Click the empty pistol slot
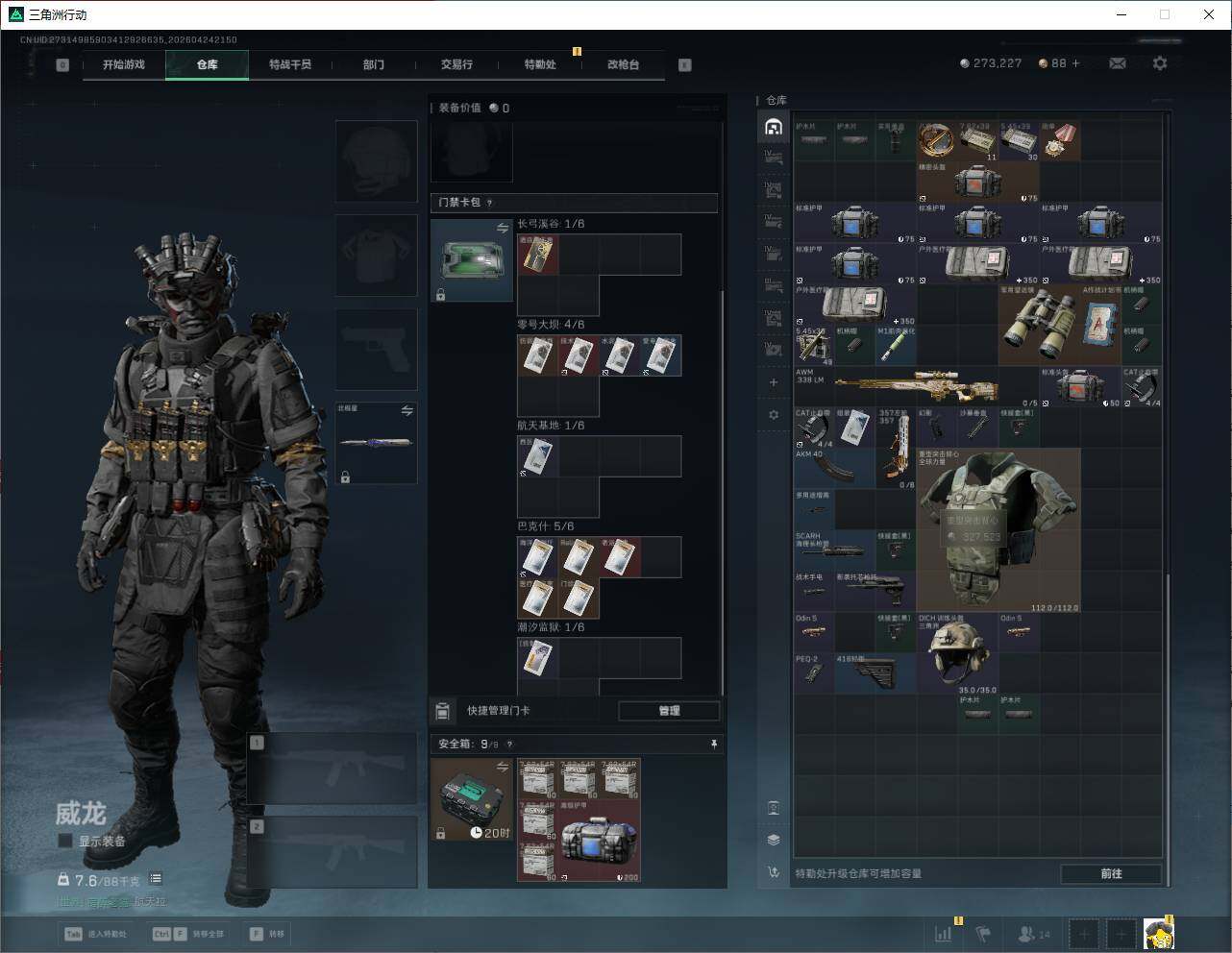 [377, 349]
